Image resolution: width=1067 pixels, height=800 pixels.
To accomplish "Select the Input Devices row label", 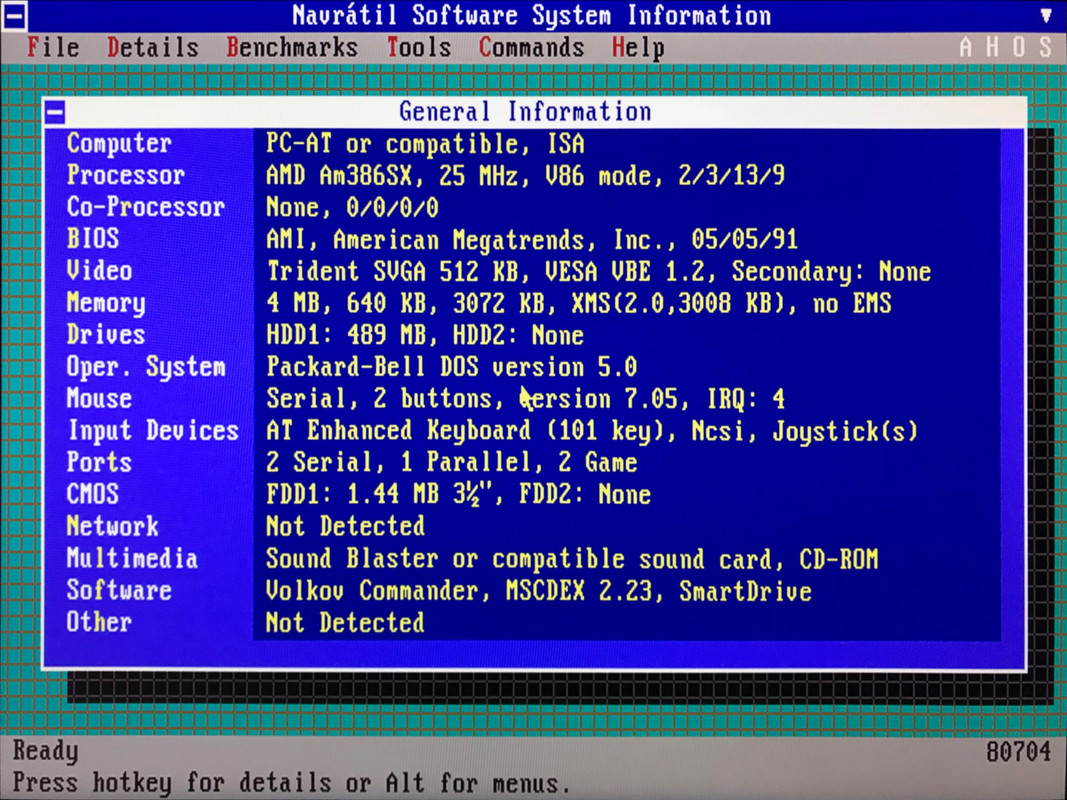I will pos(153,431).
